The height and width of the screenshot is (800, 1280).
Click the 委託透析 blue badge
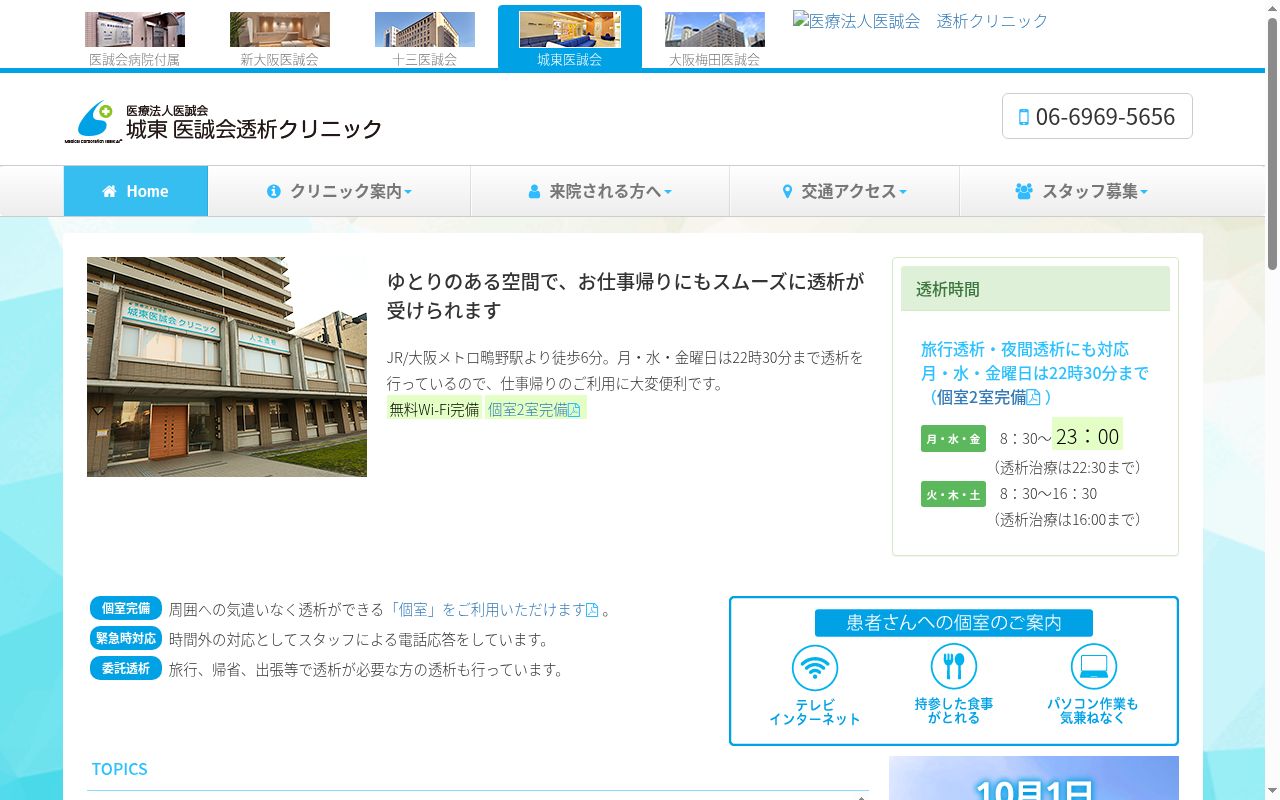(126, 668)
